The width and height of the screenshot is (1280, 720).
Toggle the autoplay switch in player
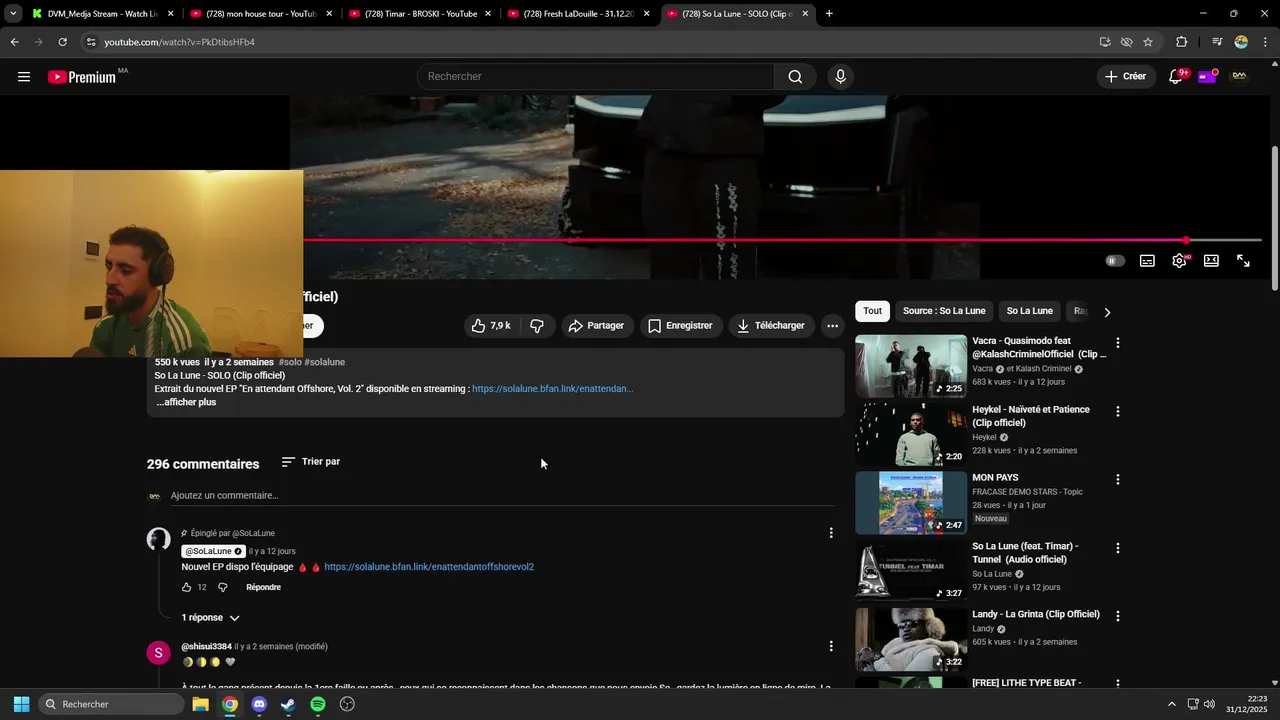pyautogui.click(x=1115, y=261)
